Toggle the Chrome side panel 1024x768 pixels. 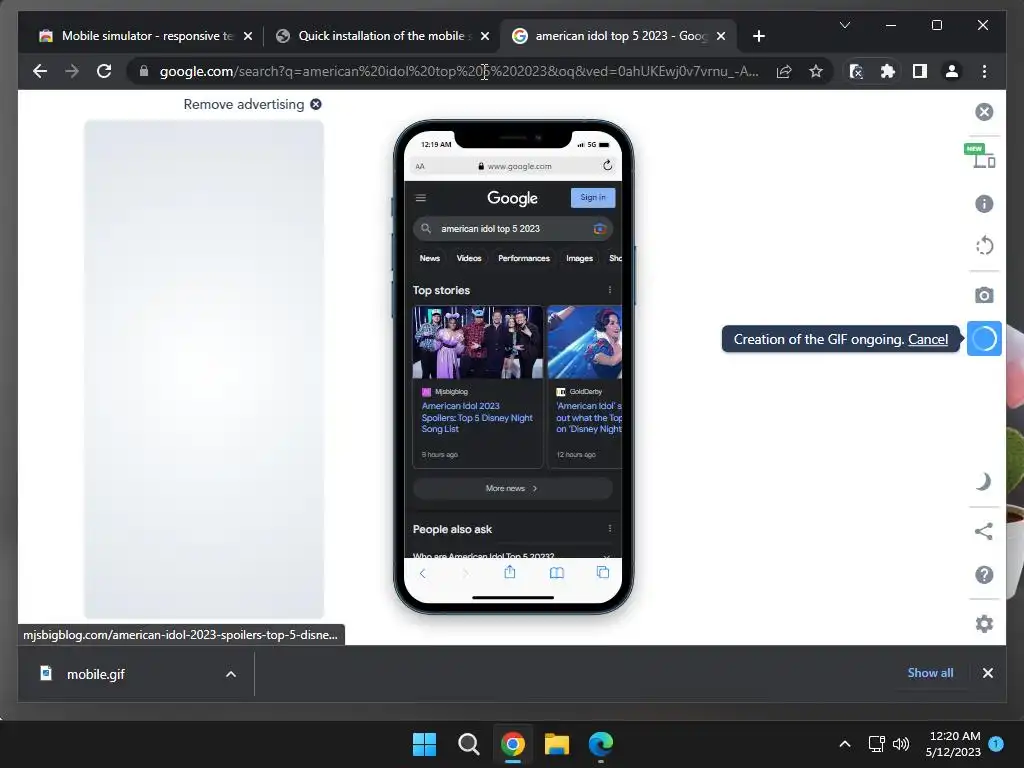tap(920, 71)
